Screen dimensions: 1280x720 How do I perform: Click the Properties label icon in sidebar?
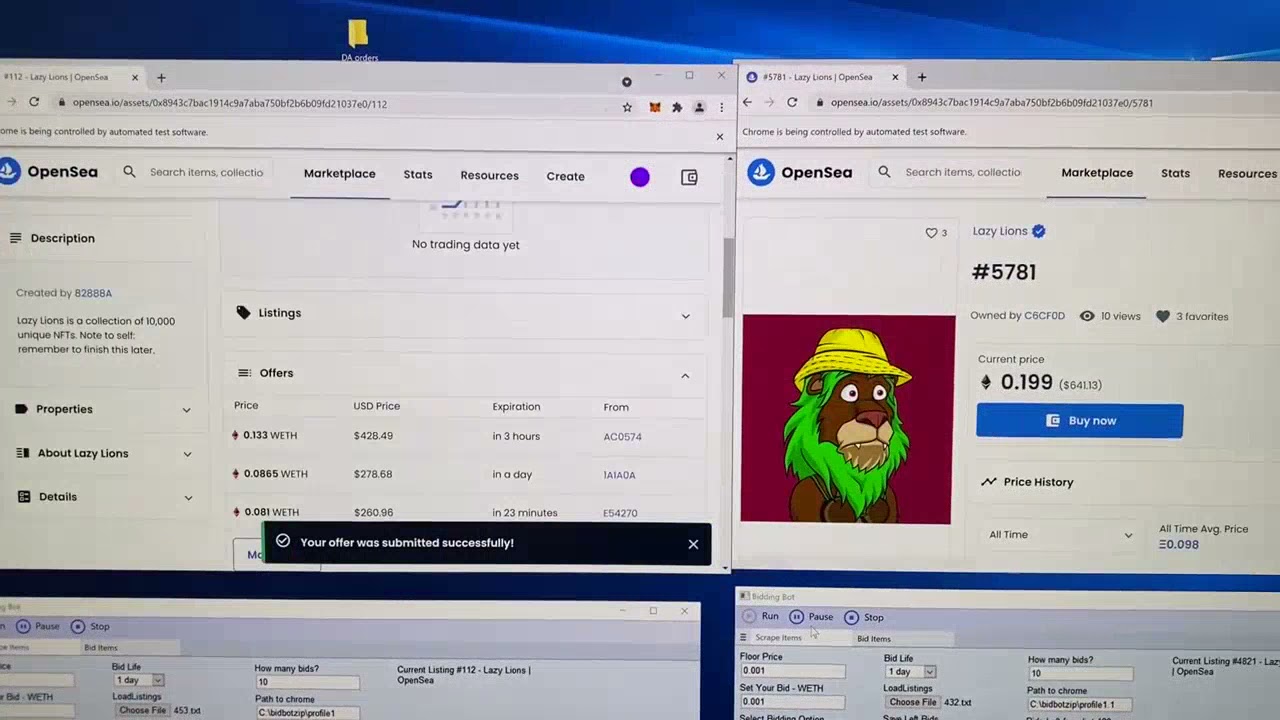coord(22,409)
